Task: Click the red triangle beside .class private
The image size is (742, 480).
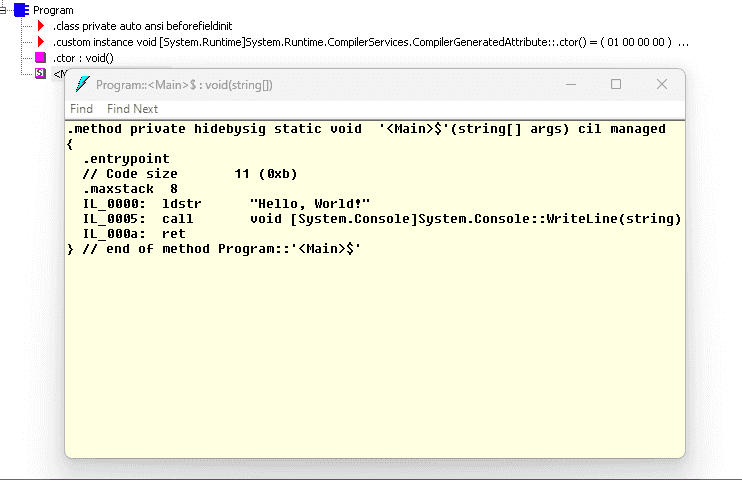Action: click(41, 26)
